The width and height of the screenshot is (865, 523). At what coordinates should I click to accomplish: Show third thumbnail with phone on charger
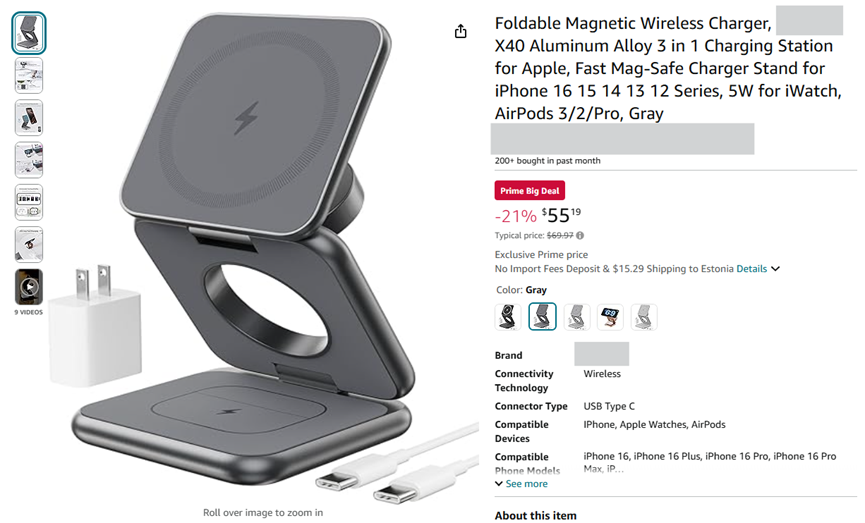pos(29,118)
